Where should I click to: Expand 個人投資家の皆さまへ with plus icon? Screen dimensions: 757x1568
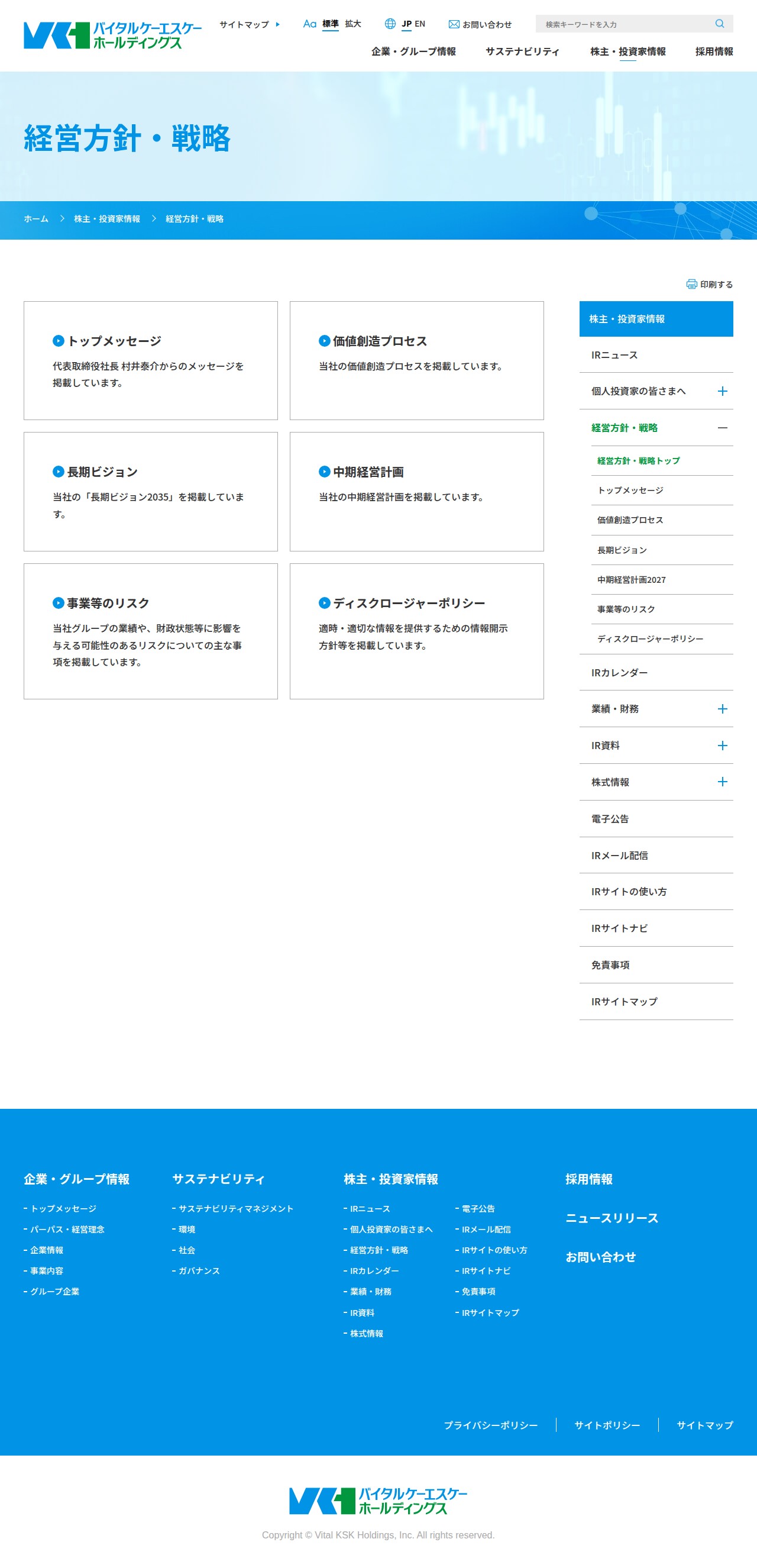pos(722,391)
